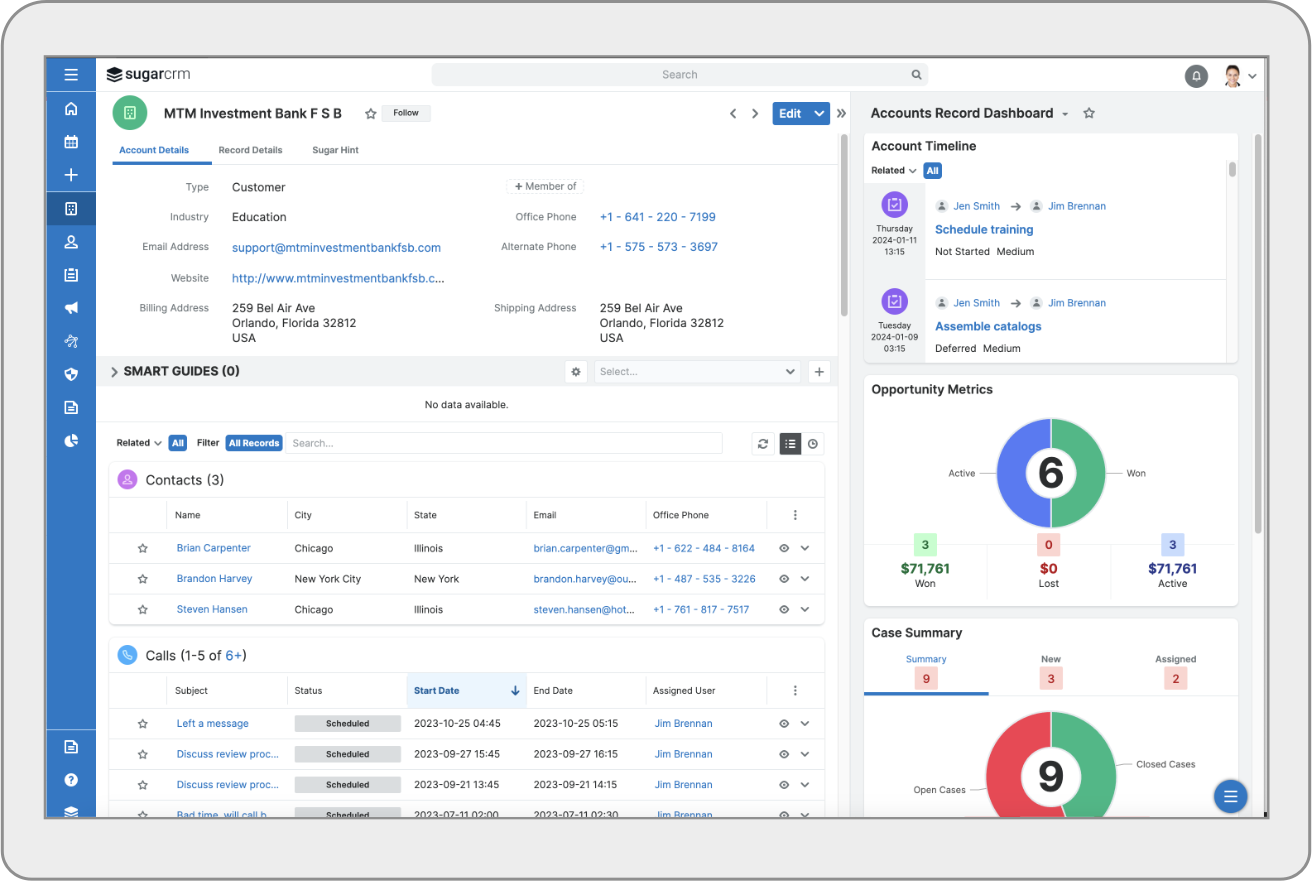Image resolution: width=1312 pixels, height=881 pixels.
Task: Select the Case Summary Assigned tab
Action: point(1176,671)
